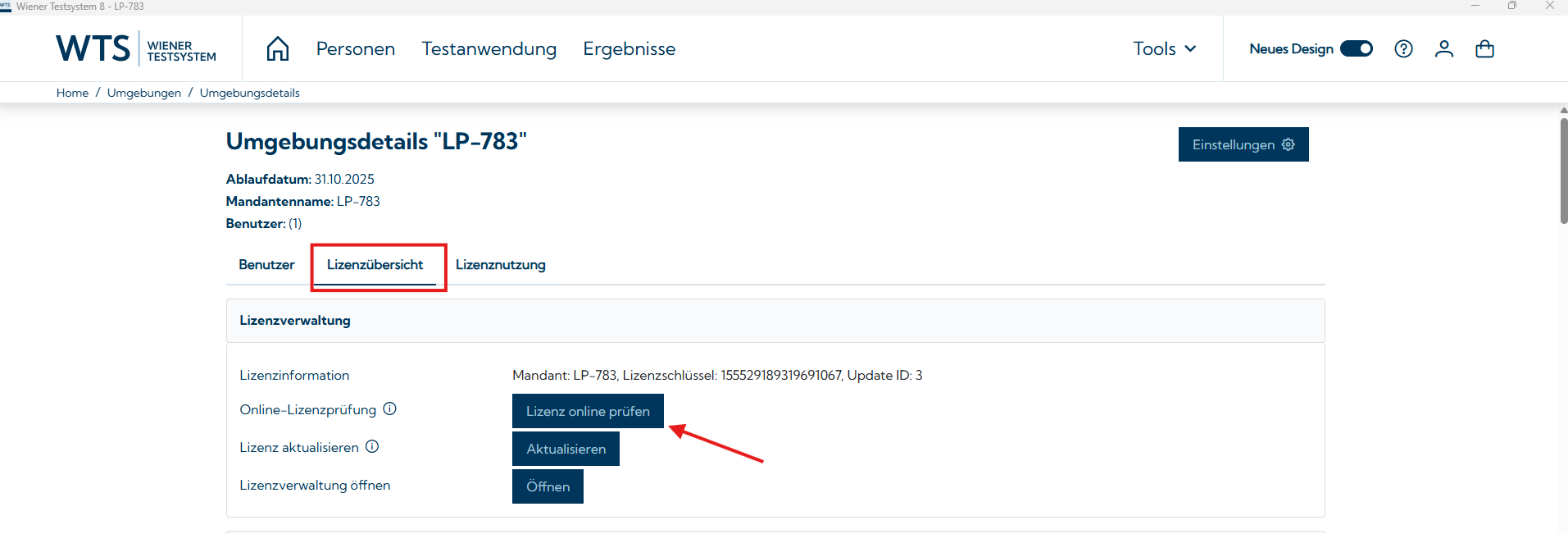Open the Personen menu
The image size is (1568, 534).
click(x=355, y=49)
